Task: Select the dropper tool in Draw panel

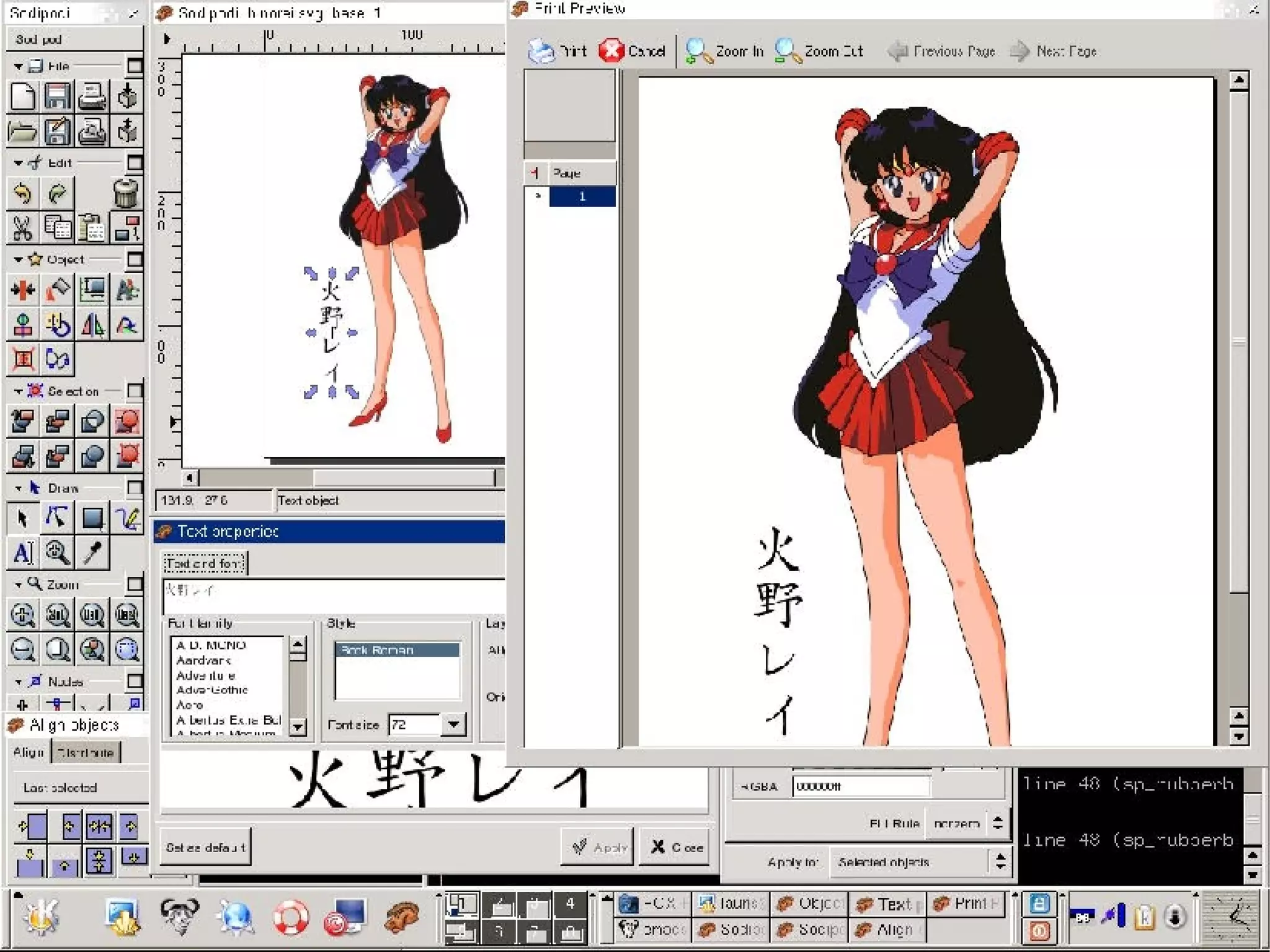Action: tap(93, 553)
